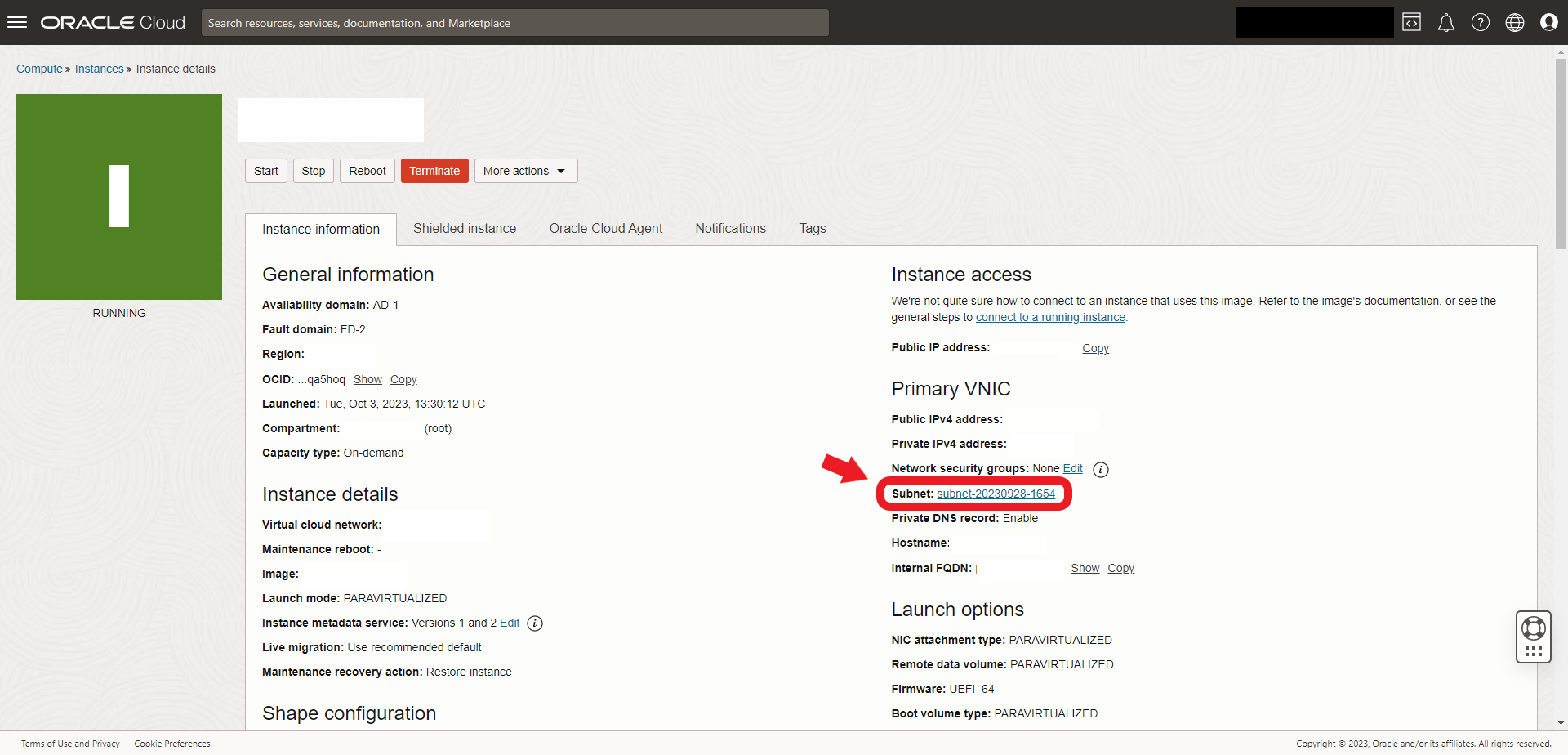Open the hamburger navigation menu
This screenshot has width=1568, height=755.
pos(17,22)
